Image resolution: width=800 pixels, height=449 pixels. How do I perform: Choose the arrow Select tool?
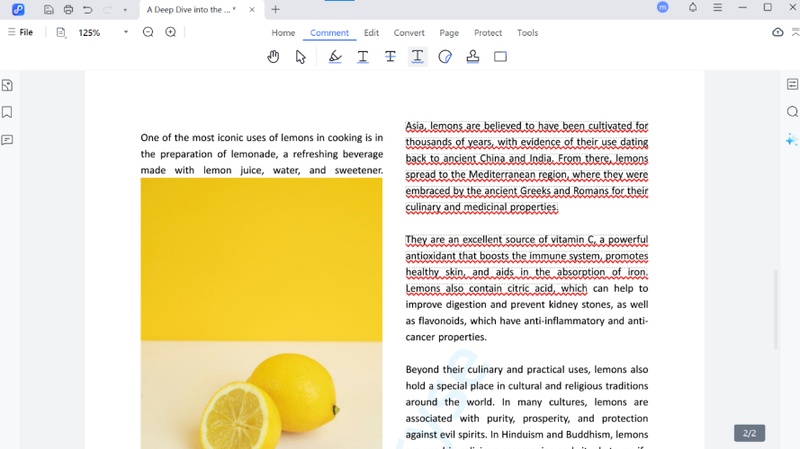coord(301,57)
